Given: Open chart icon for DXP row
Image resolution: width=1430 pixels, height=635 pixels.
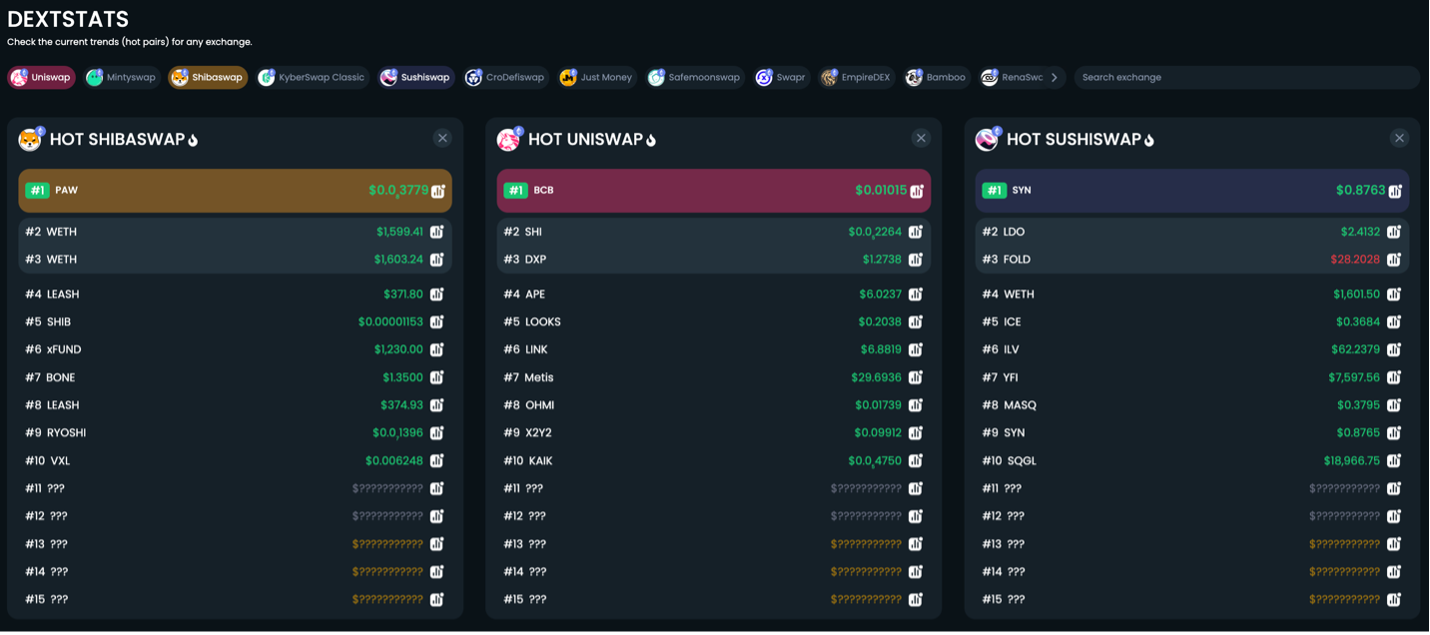Looking at the screenshot, I should (915, 259).
